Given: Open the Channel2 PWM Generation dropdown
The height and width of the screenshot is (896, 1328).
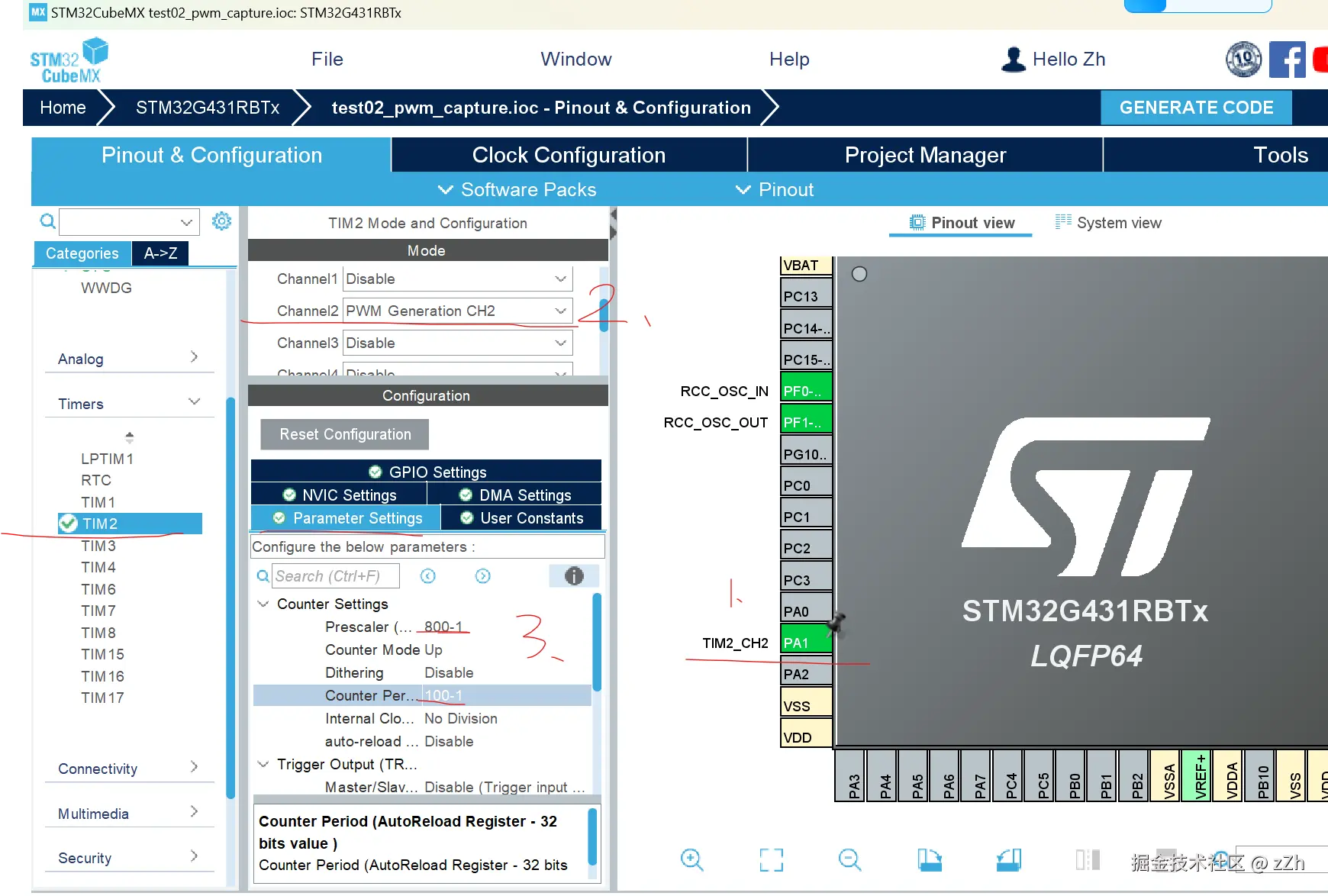Looking at the screenshot, I should (x=561, y=311).
